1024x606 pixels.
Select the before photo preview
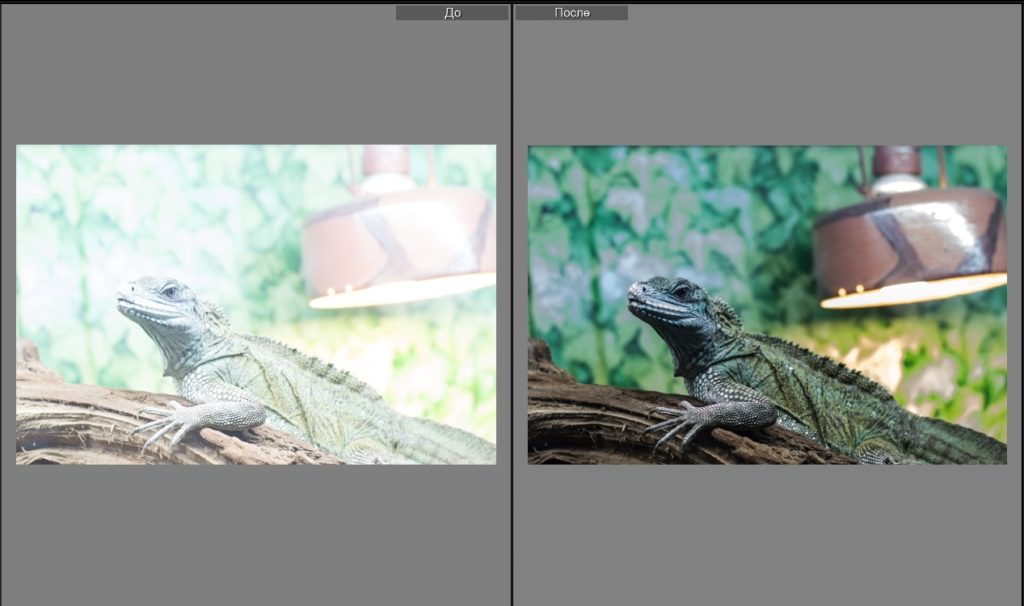256,304
